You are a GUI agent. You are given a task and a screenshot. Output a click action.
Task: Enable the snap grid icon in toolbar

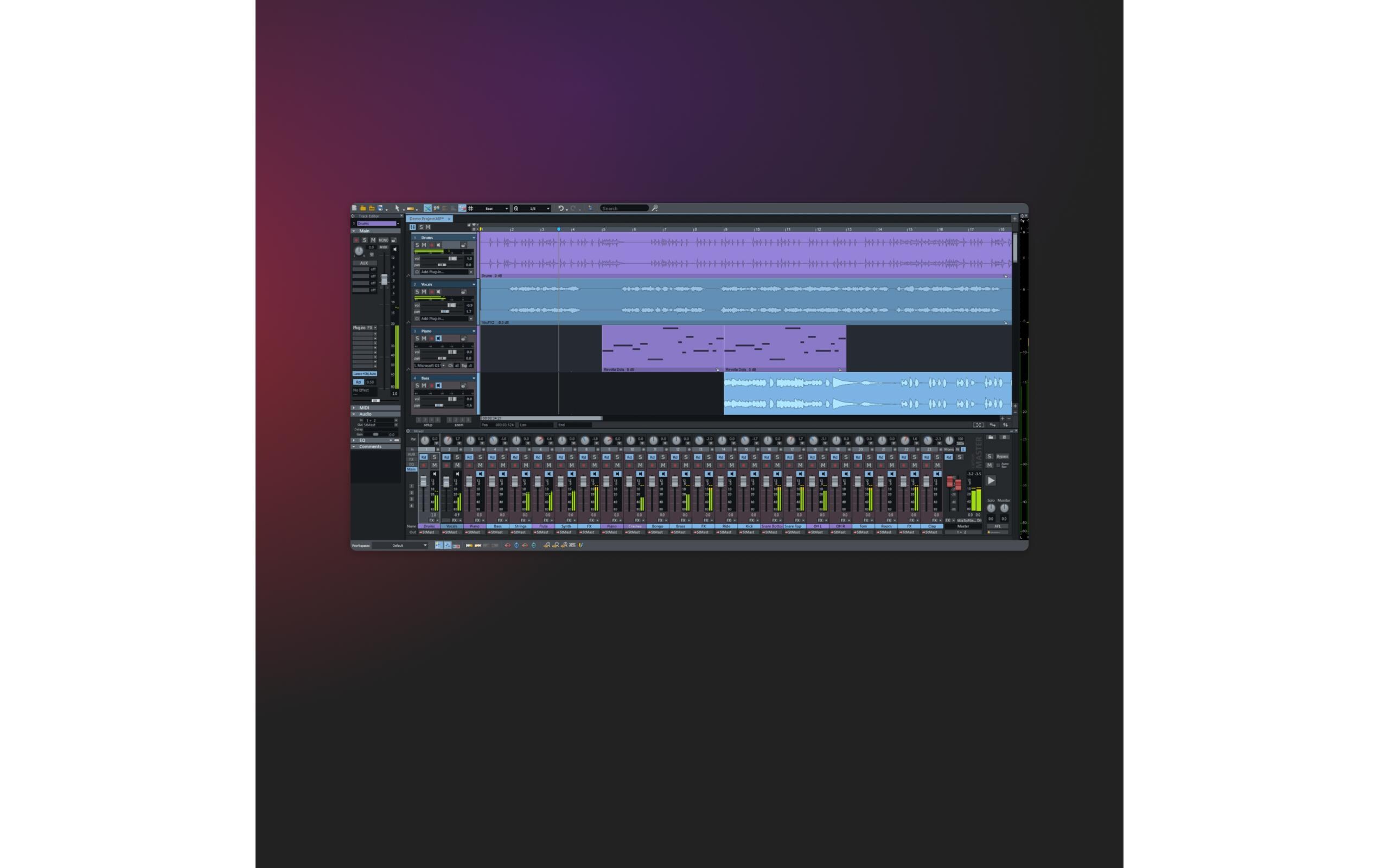472,209
